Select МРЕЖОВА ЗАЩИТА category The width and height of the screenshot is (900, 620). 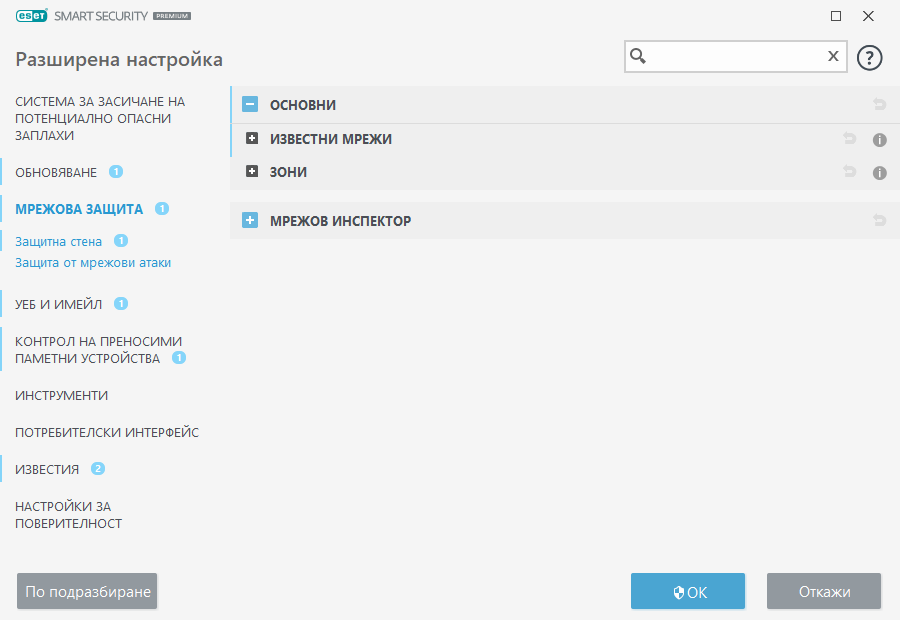(79, 209)
